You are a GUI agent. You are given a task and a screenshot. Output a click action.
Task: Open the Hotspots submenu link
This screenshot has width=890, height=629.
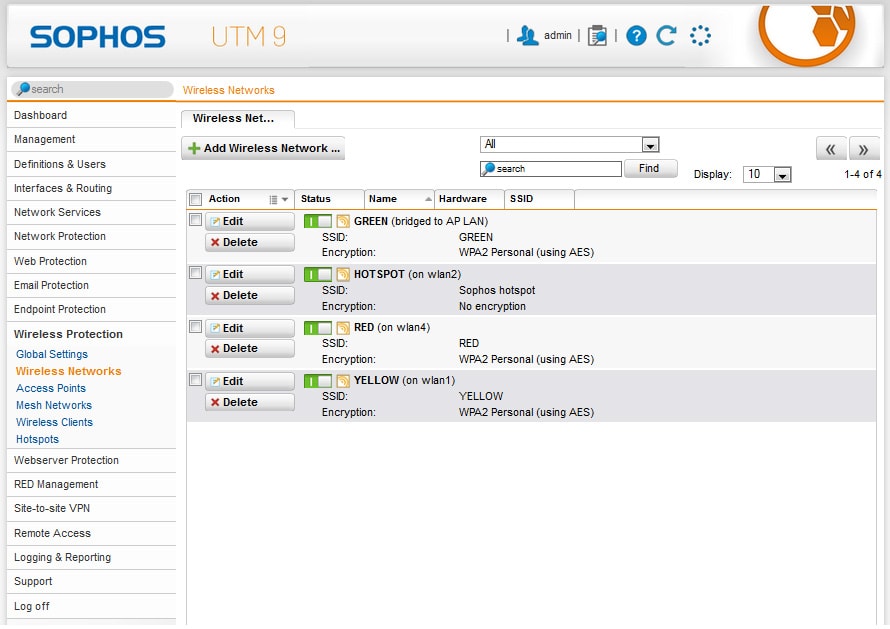tap(37, 439)
